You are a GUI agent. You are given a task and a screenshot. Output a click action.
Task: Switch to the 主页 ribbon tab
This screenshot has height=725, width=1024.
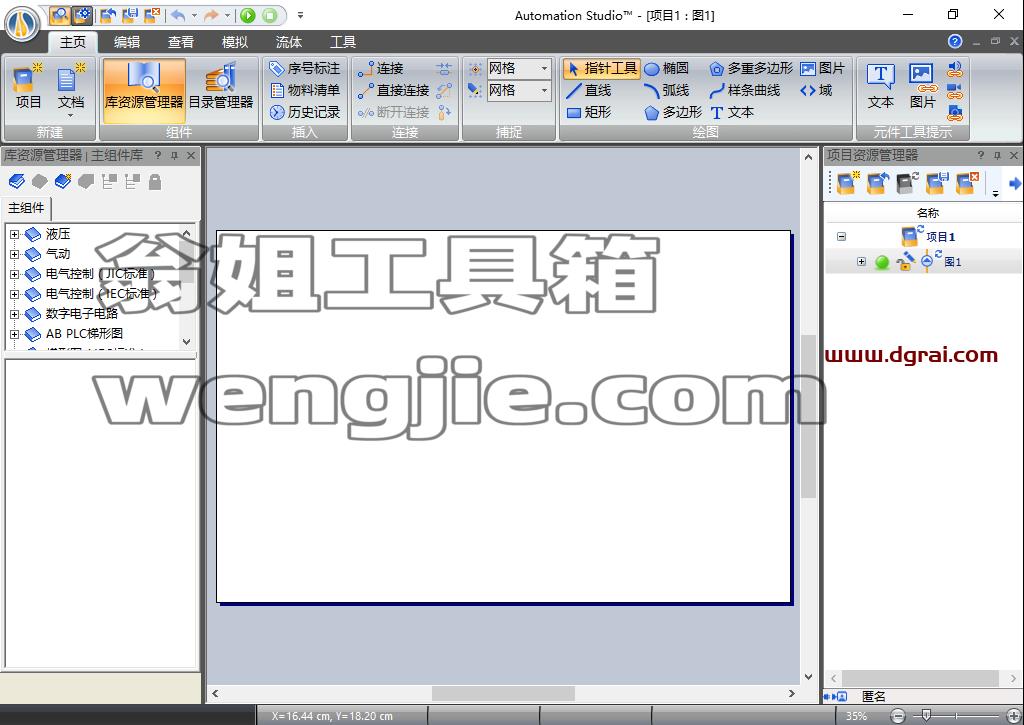click(x=72, y=42)
